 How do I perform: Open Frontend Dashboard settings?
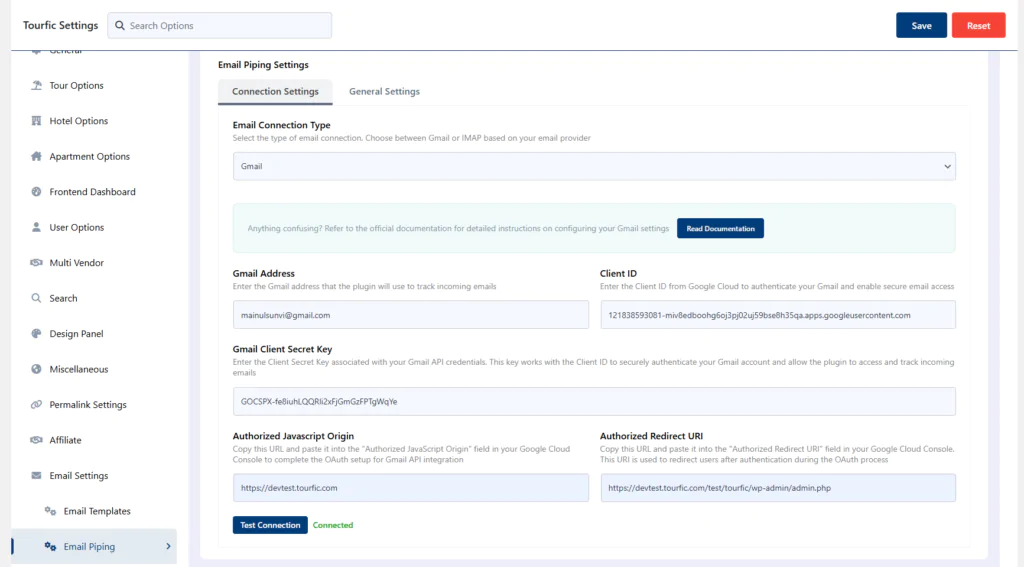tap(95, 191)
